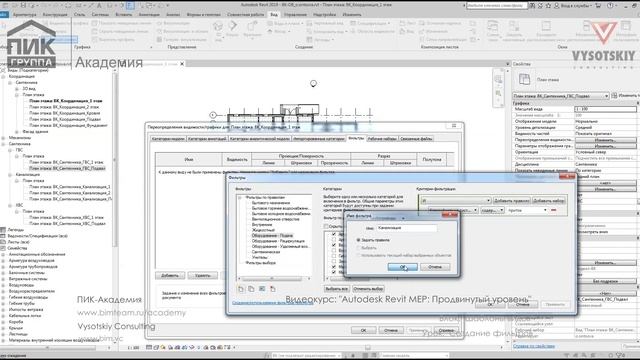This screenshot has width=640, height=360.
Task: Click Добавить in visibility overrides dialog
Action: point(170,276)
